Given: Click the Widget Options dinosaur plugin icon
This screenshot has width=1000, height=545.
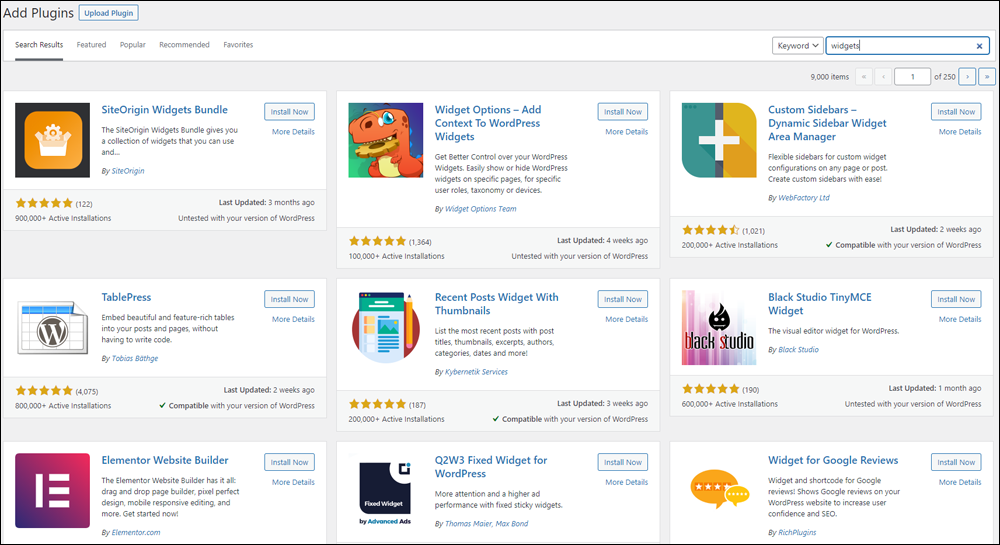Looking at the screenshot, I should click(x=386, y=140).
